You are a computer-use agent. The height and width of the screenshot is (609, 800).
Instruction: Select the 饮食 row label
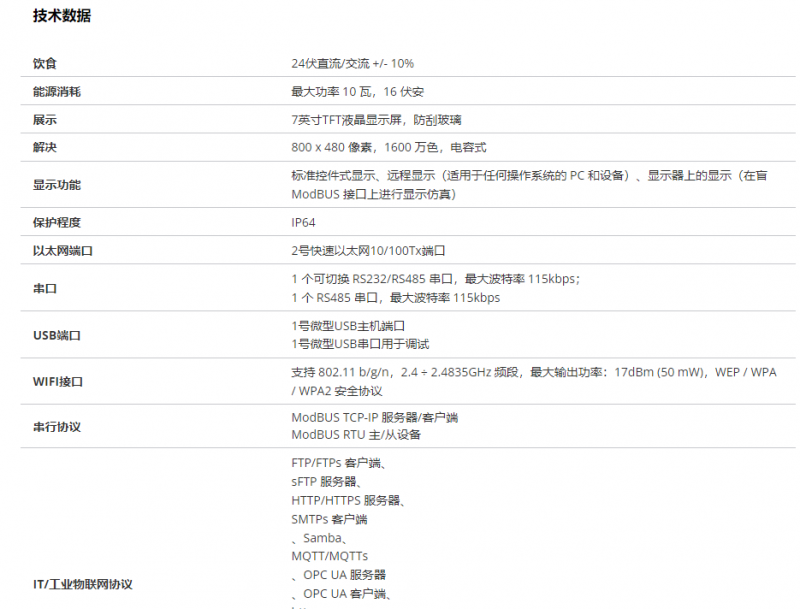click(44, 63)
